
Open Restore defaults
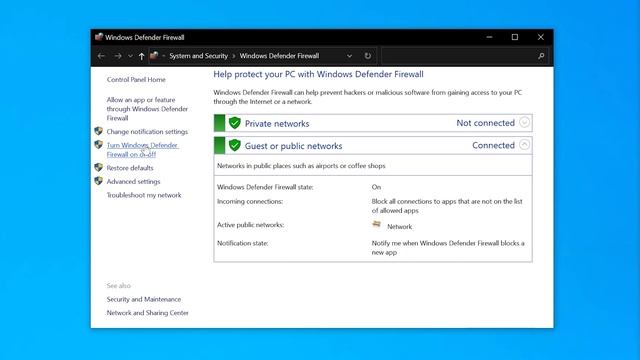click(130, 168)
